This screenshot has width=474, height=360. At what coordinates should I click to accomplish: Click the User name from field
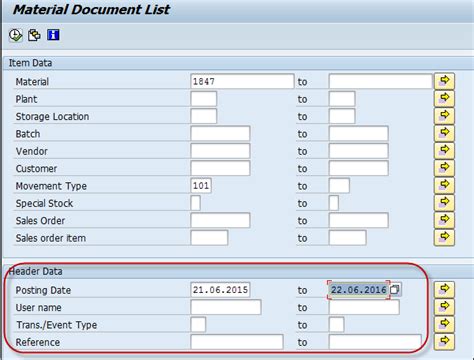226,307
